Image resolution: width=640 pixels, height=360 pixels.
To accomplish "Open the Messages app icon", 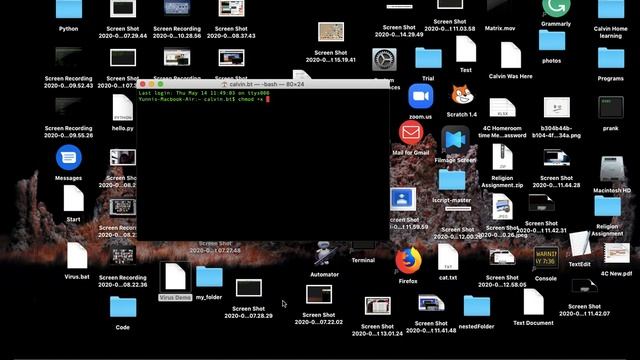I will 69,158.
